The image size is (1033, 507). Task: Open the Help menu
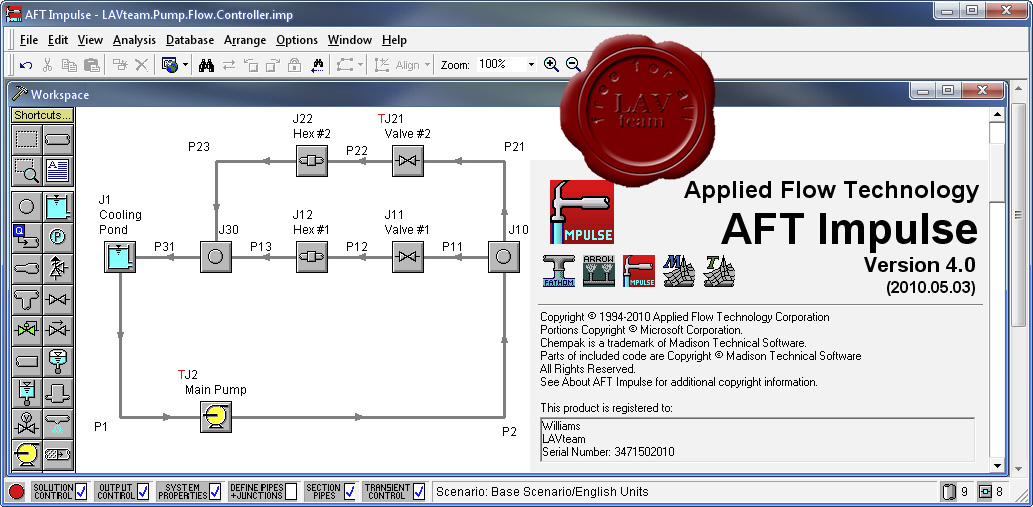pos(395,40)
